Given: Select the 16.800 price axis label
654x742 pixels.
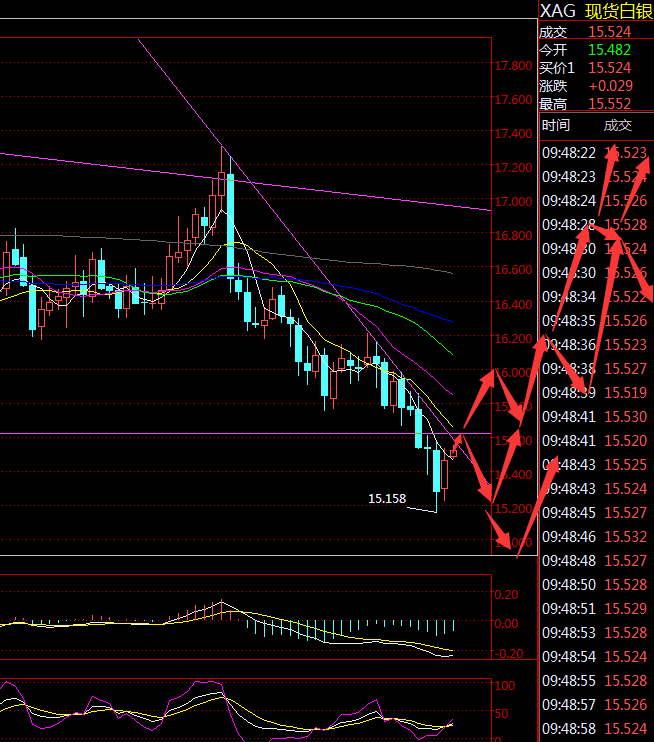Looking at the screenshot, I should tap(513, 236).
